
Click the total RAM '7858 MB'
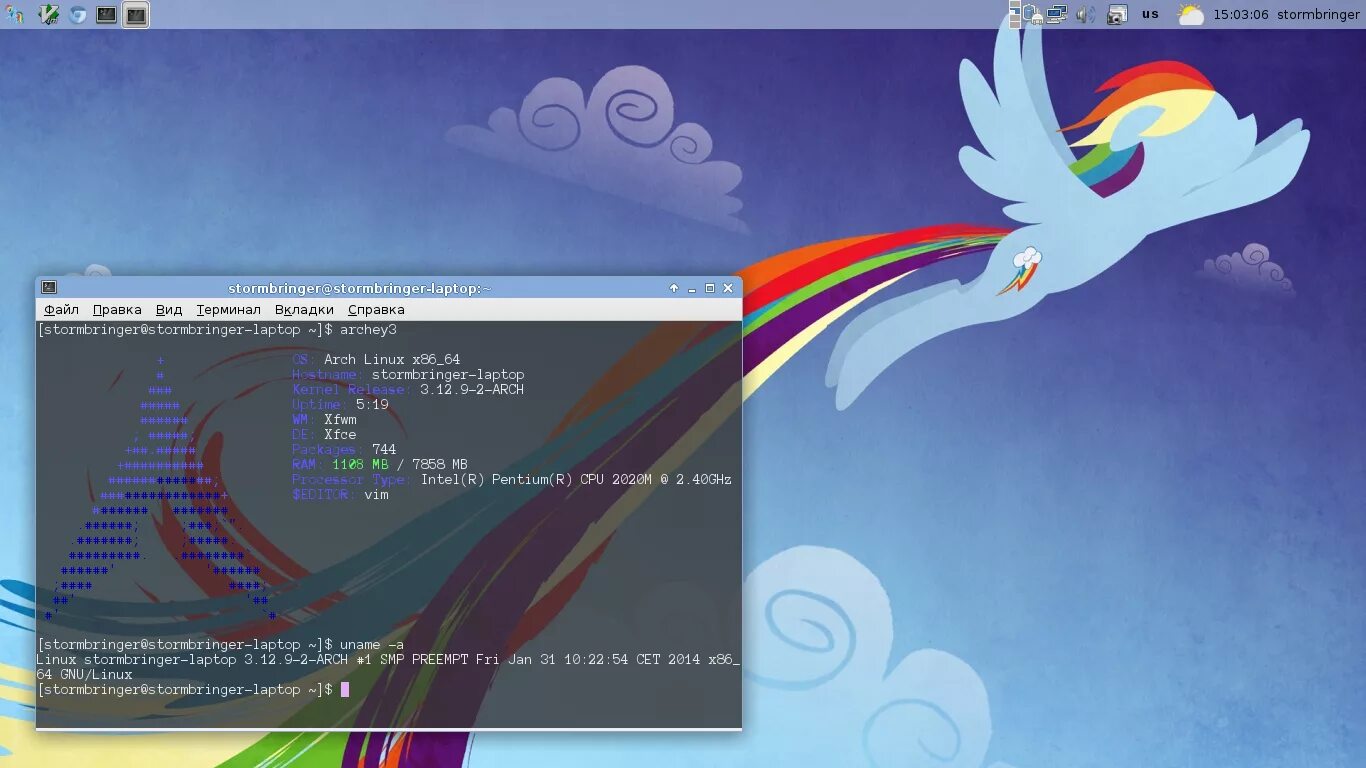(440, 465)
